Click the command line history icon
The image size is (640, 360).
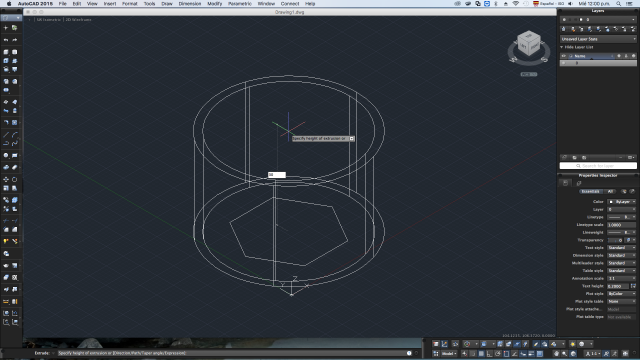[409, 353]
